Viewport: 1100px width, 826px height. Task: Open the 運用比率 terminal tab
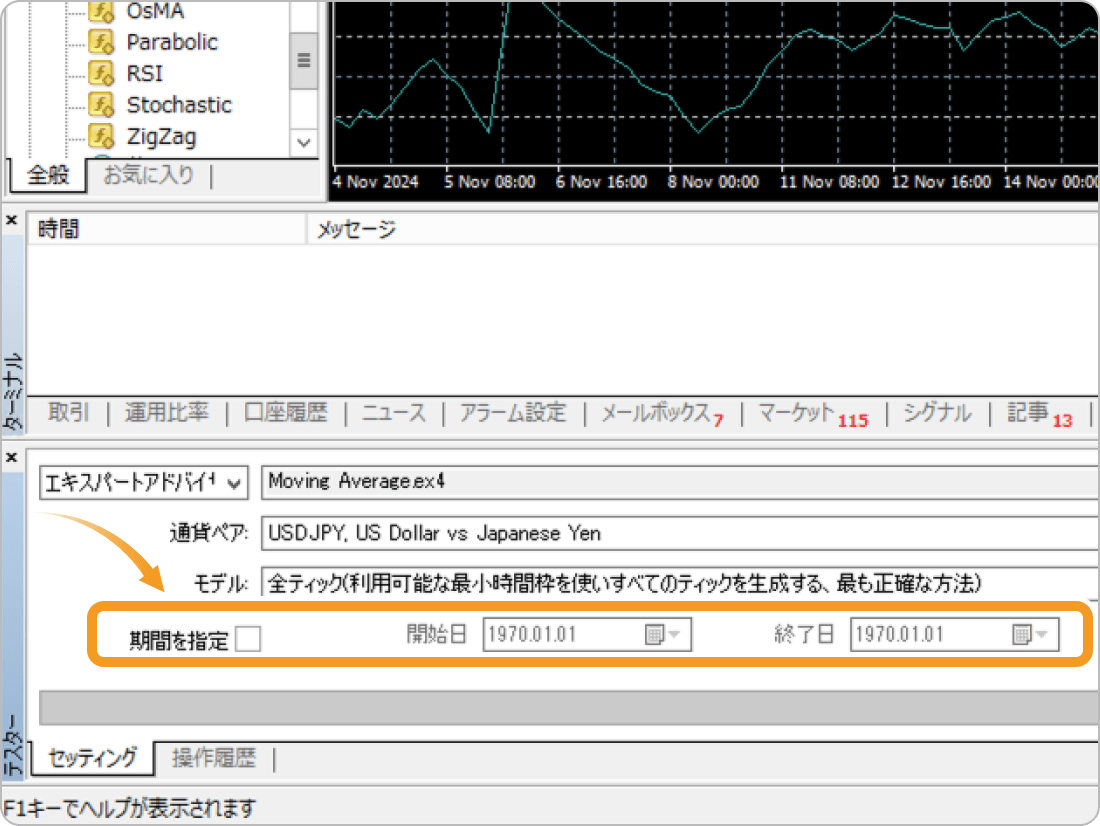click(x=167, y=412)
